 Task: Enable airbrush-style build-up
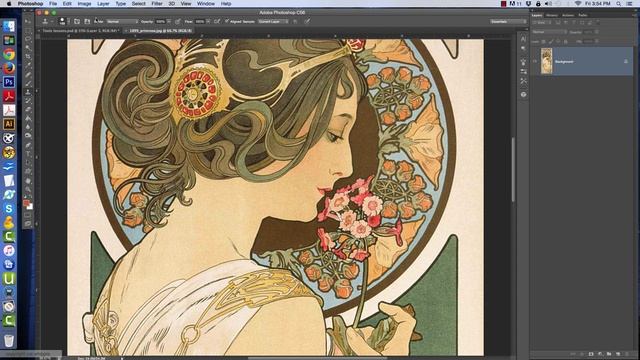pyautogui.click(x=217, y=21)
